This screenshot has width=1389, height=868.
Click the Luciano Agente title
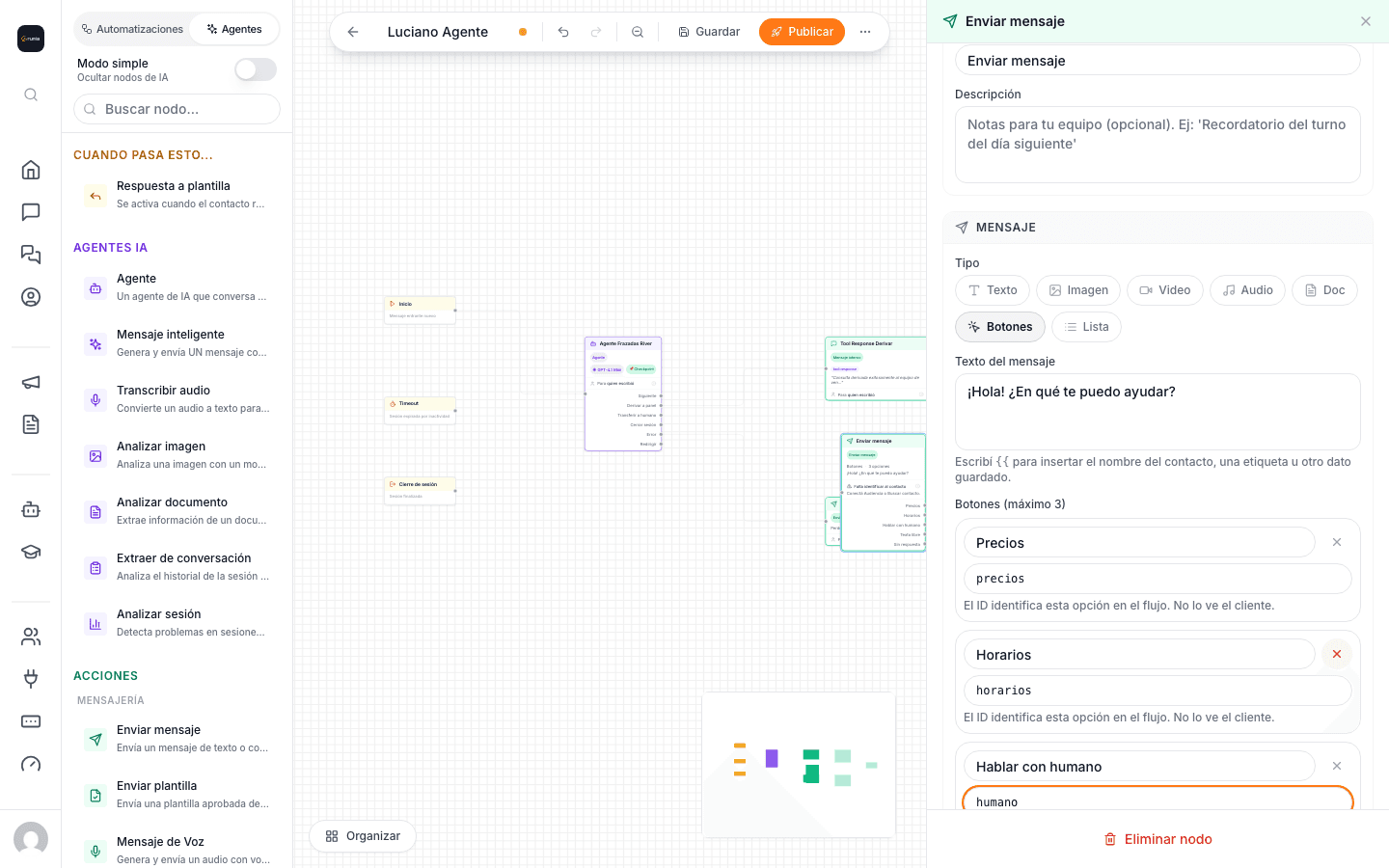[438, 32]
